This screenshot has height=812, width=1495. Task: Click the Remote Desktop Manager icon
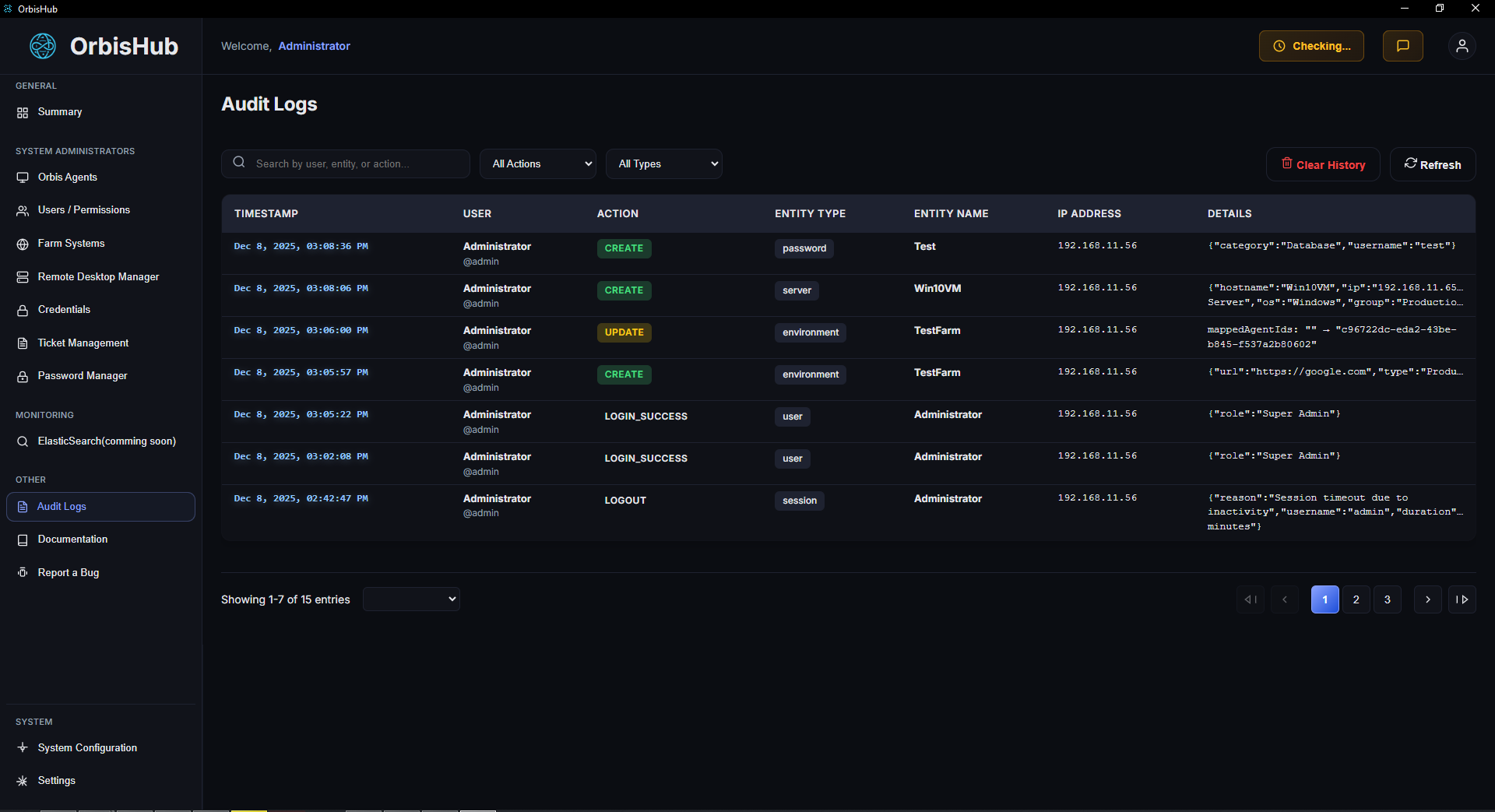point(23,276)
